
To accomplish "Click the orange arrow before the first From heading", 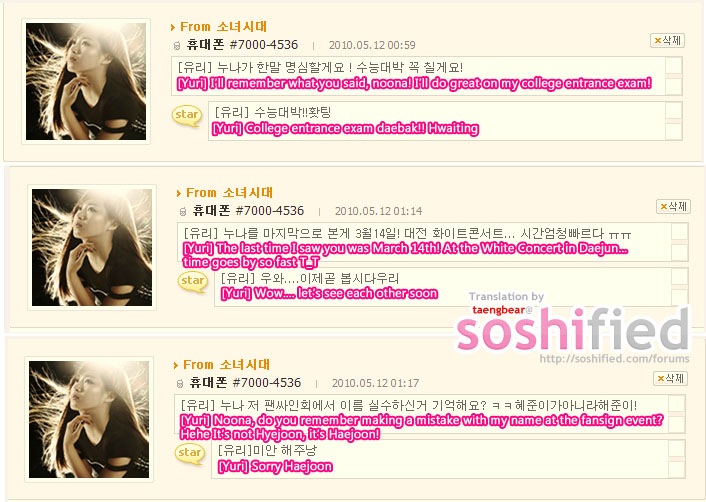I will 173,27.
